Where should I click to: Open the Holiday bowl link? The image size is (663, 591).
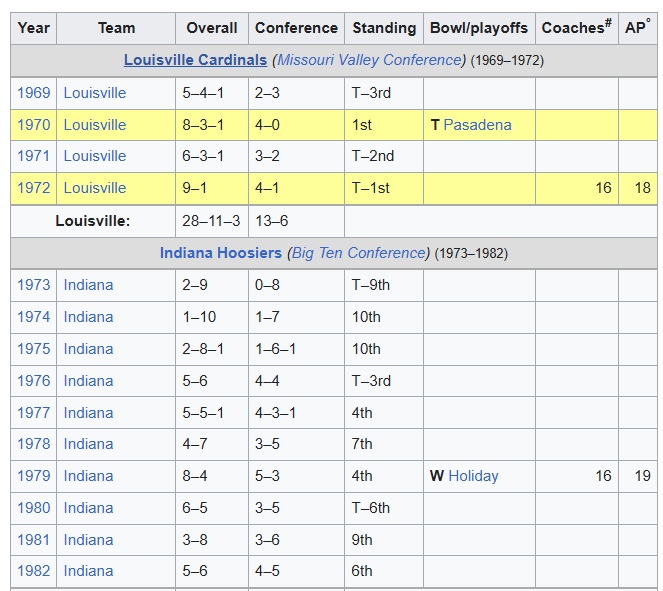click(473, 476)
